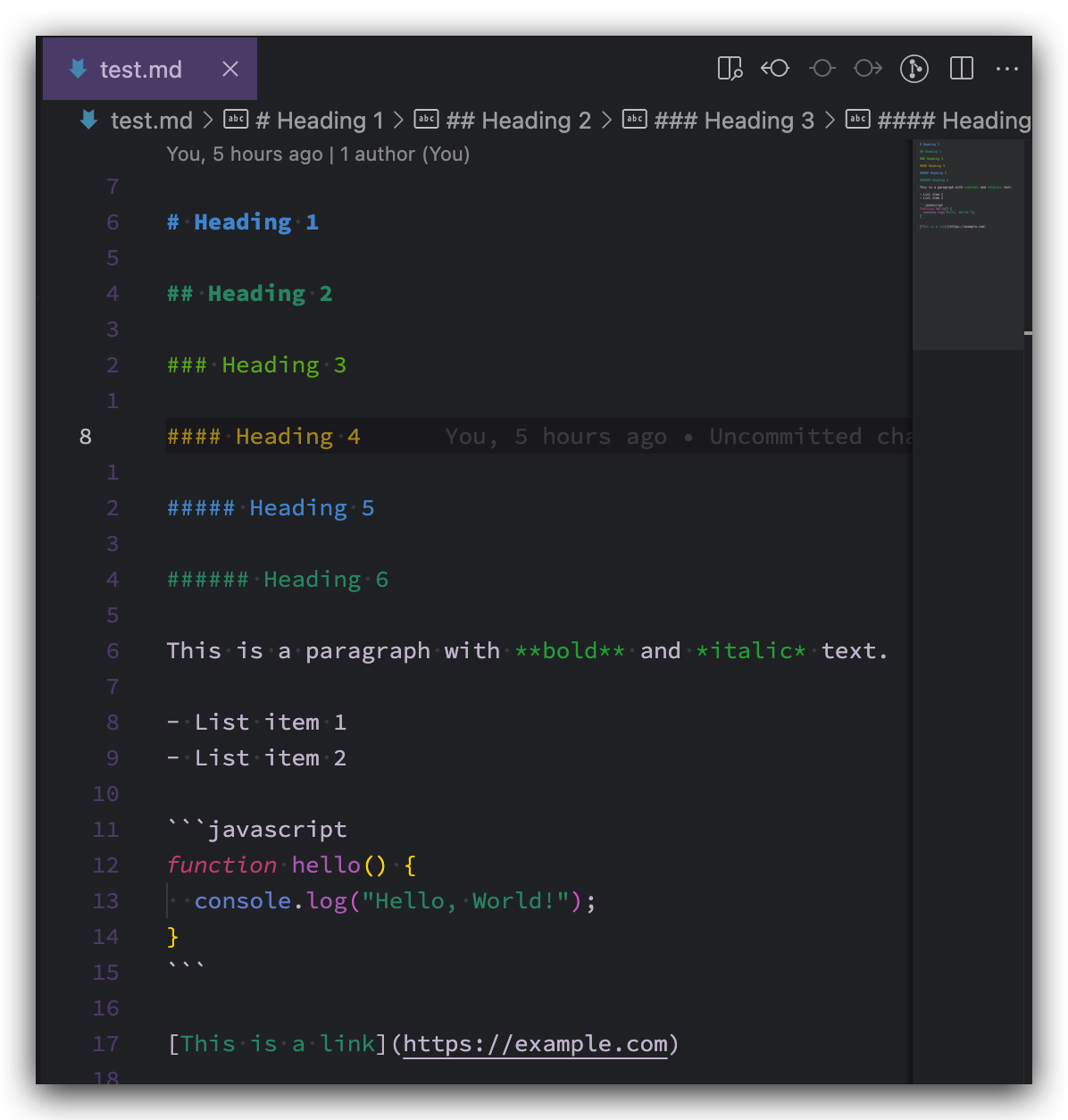Split the editor right
The image size is (1068, 1120).
(962, 69)
